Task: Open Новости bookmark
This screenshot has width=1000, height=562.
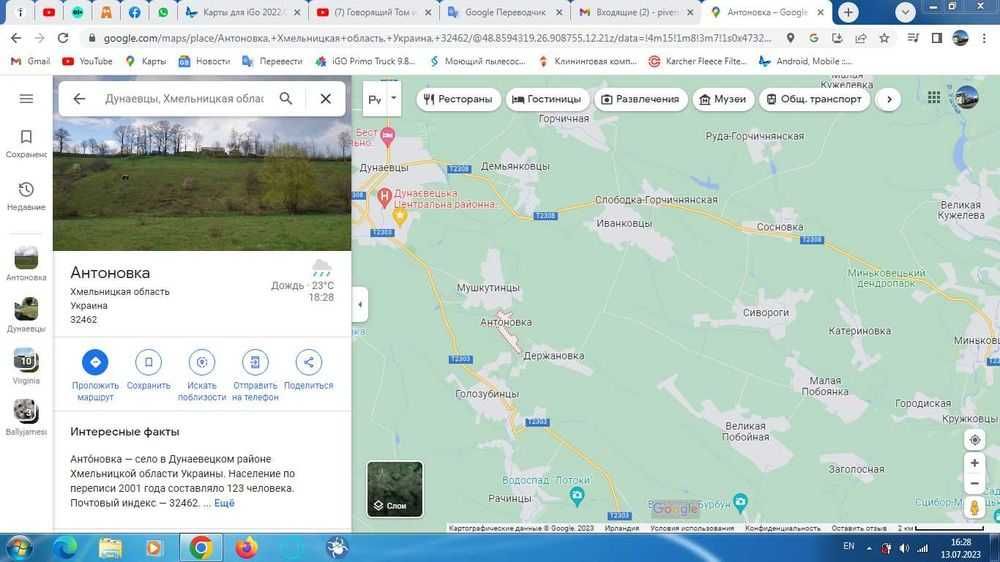Action: (x=204, y=61)
